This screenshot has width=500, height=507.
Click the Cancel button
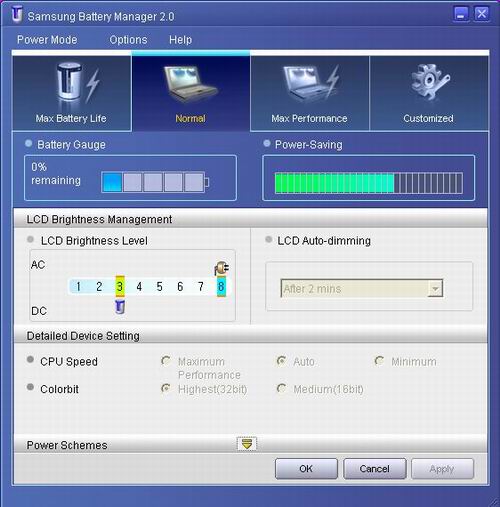(375, 469)
